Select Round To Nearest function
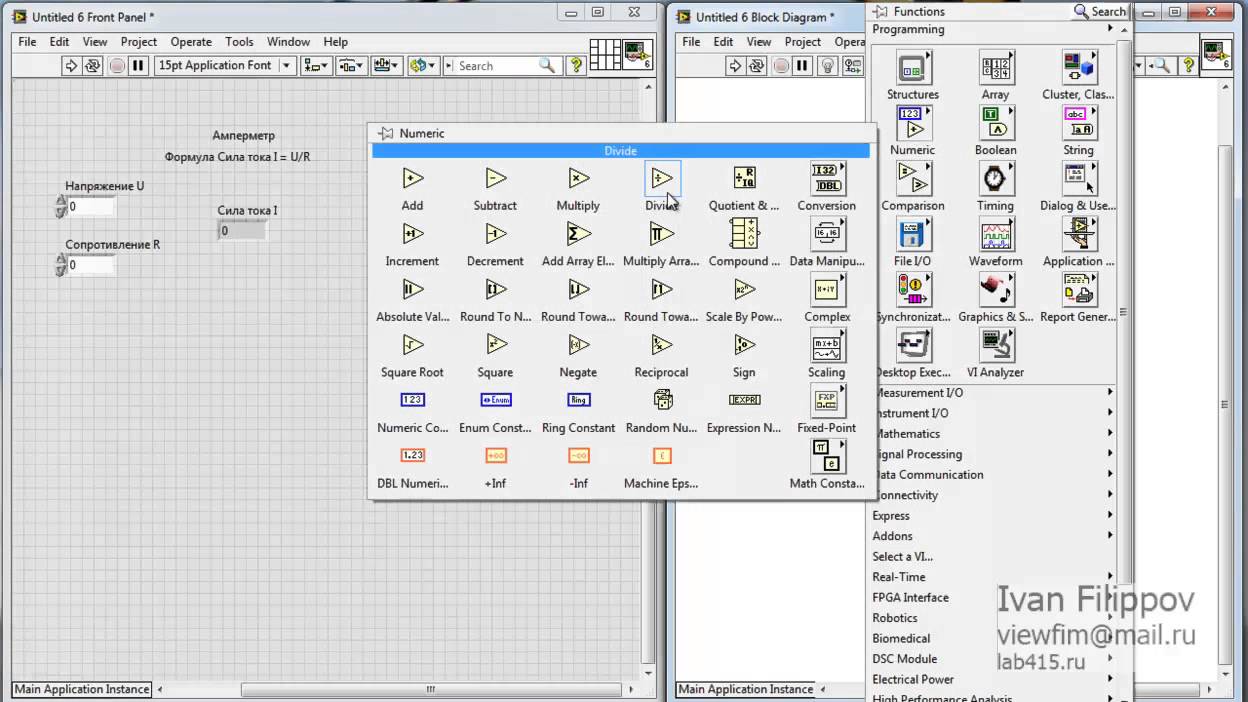The height and width of the screenshot is (702, 1248). point(496,290)
